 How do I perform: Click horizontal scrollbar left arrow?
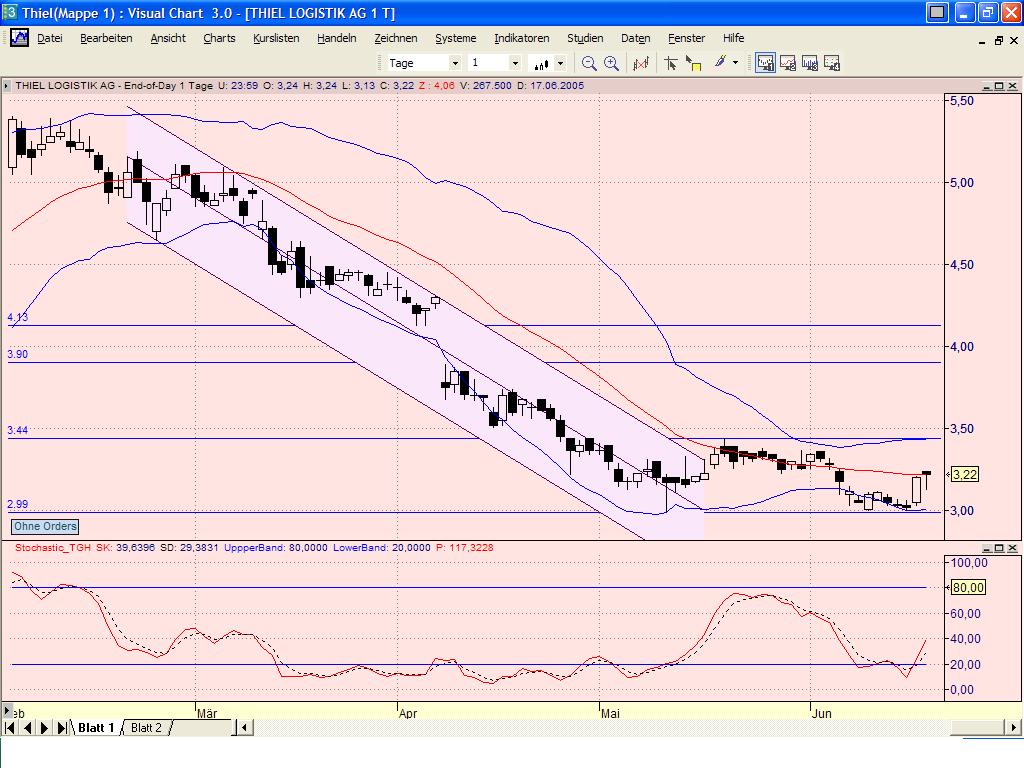coord(245,728)
